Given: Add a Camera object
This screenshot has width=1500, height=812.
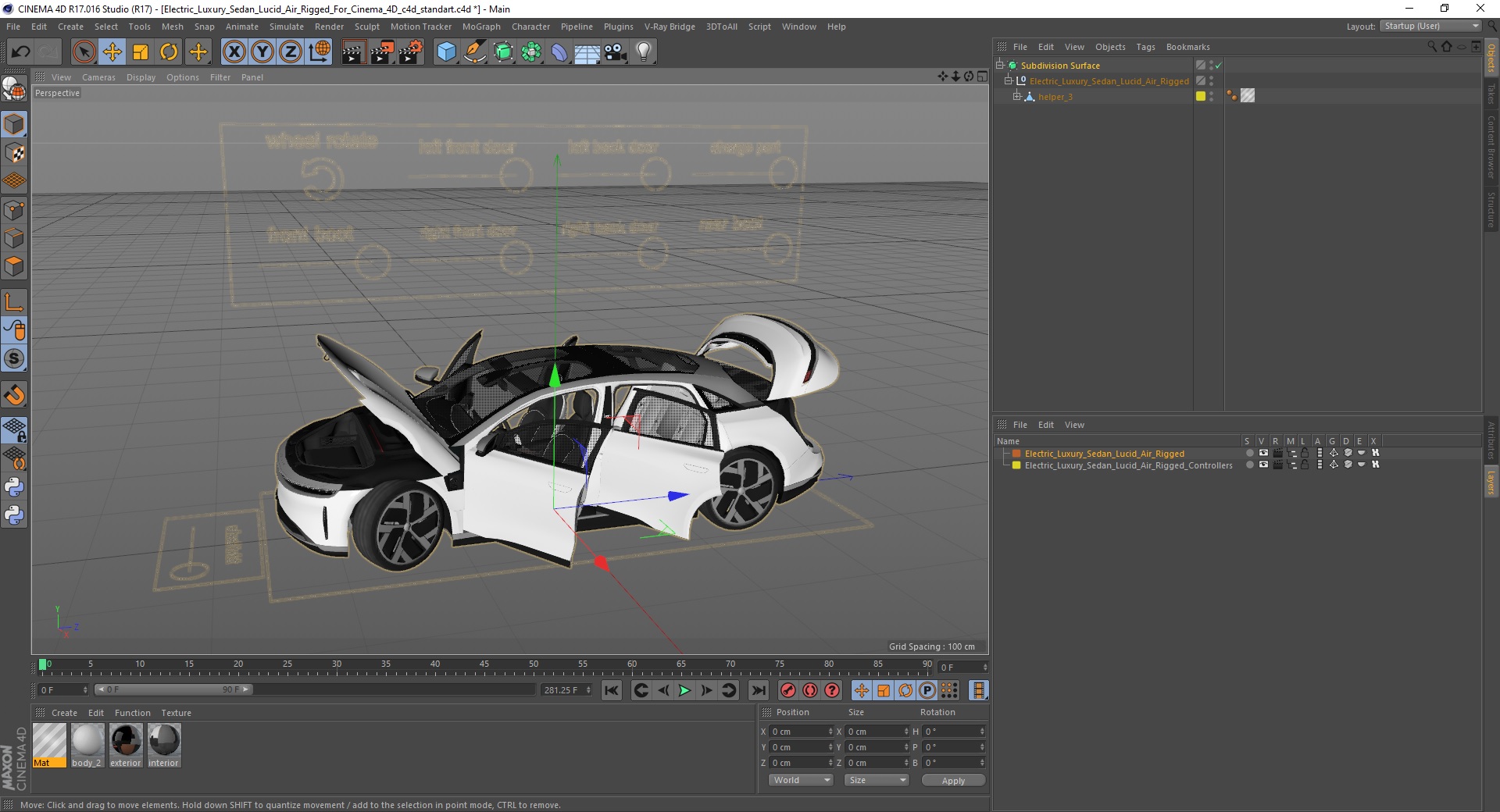Looking at the screenshot, I should (x=615, y=52).
